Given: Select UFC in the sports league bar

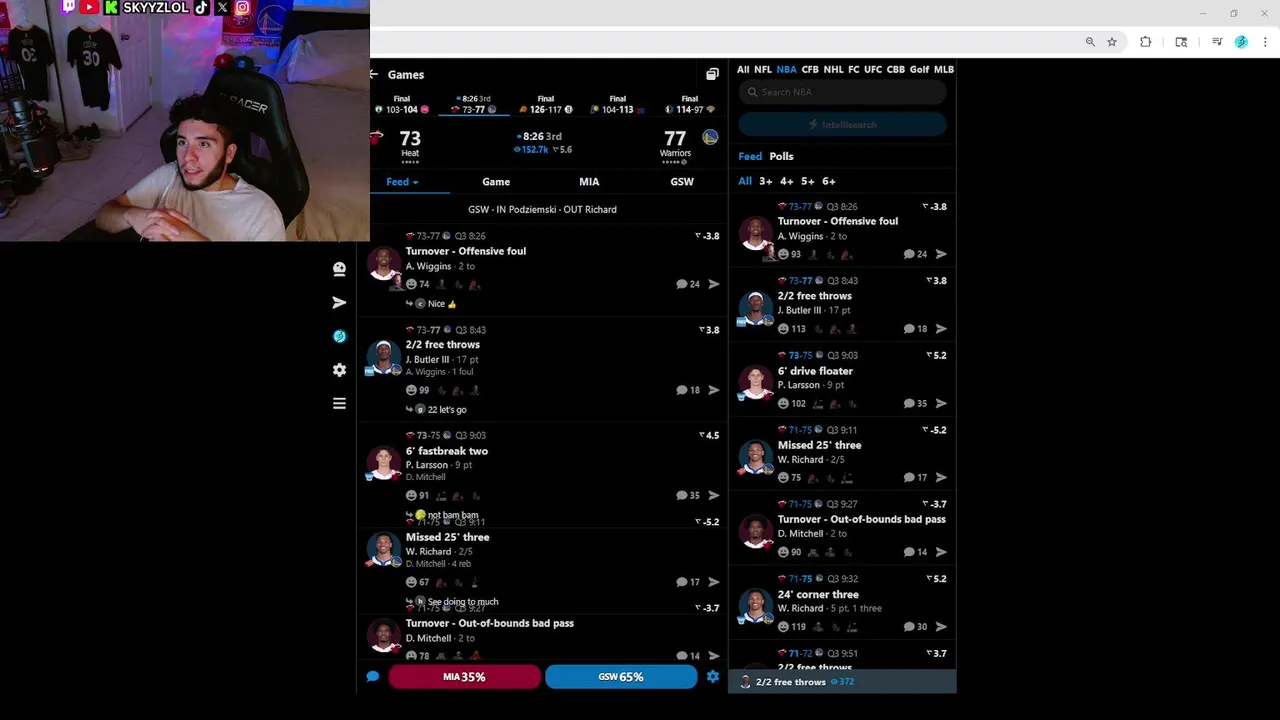Looking at the screenshot, I should (873, 70).
